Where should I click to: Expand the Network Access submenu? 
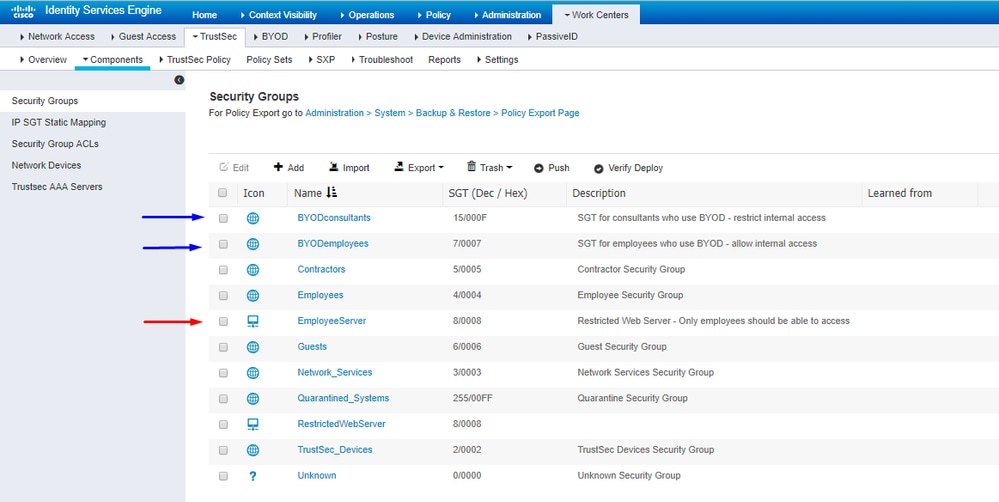(x=57, y=36)
